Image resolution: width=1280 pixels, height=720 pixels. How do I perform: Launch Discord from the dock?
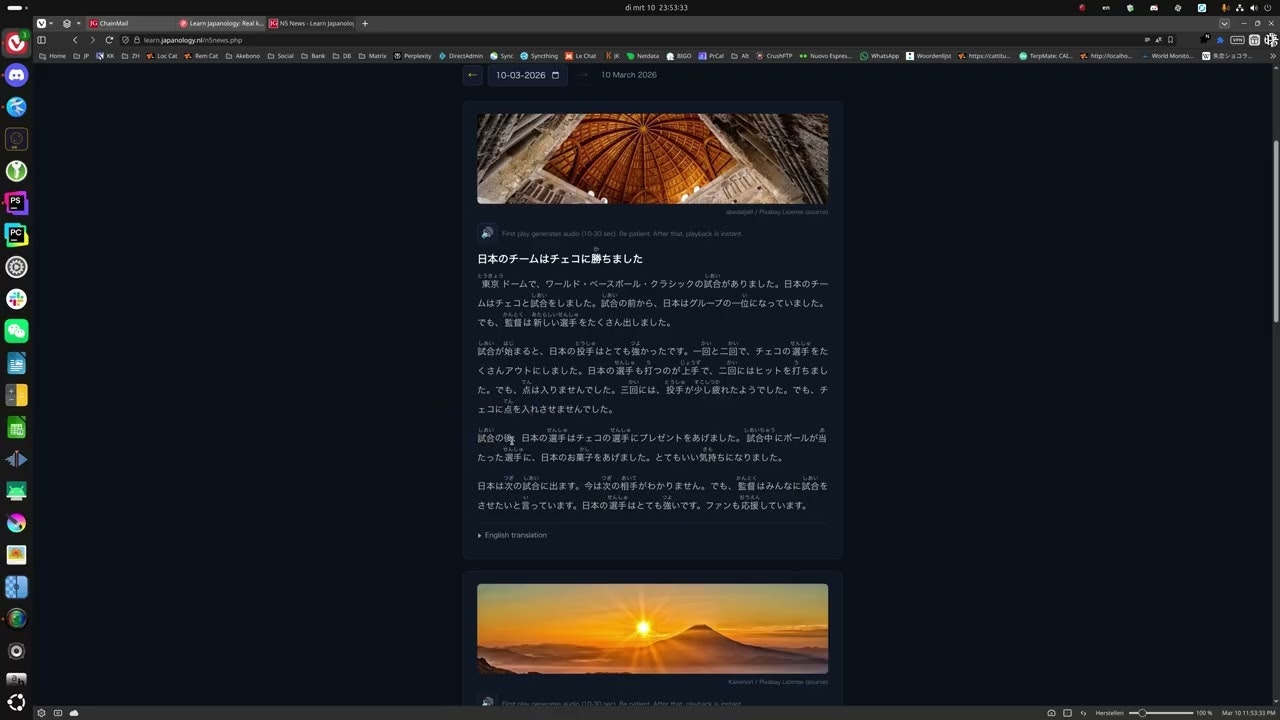point(16,75)
